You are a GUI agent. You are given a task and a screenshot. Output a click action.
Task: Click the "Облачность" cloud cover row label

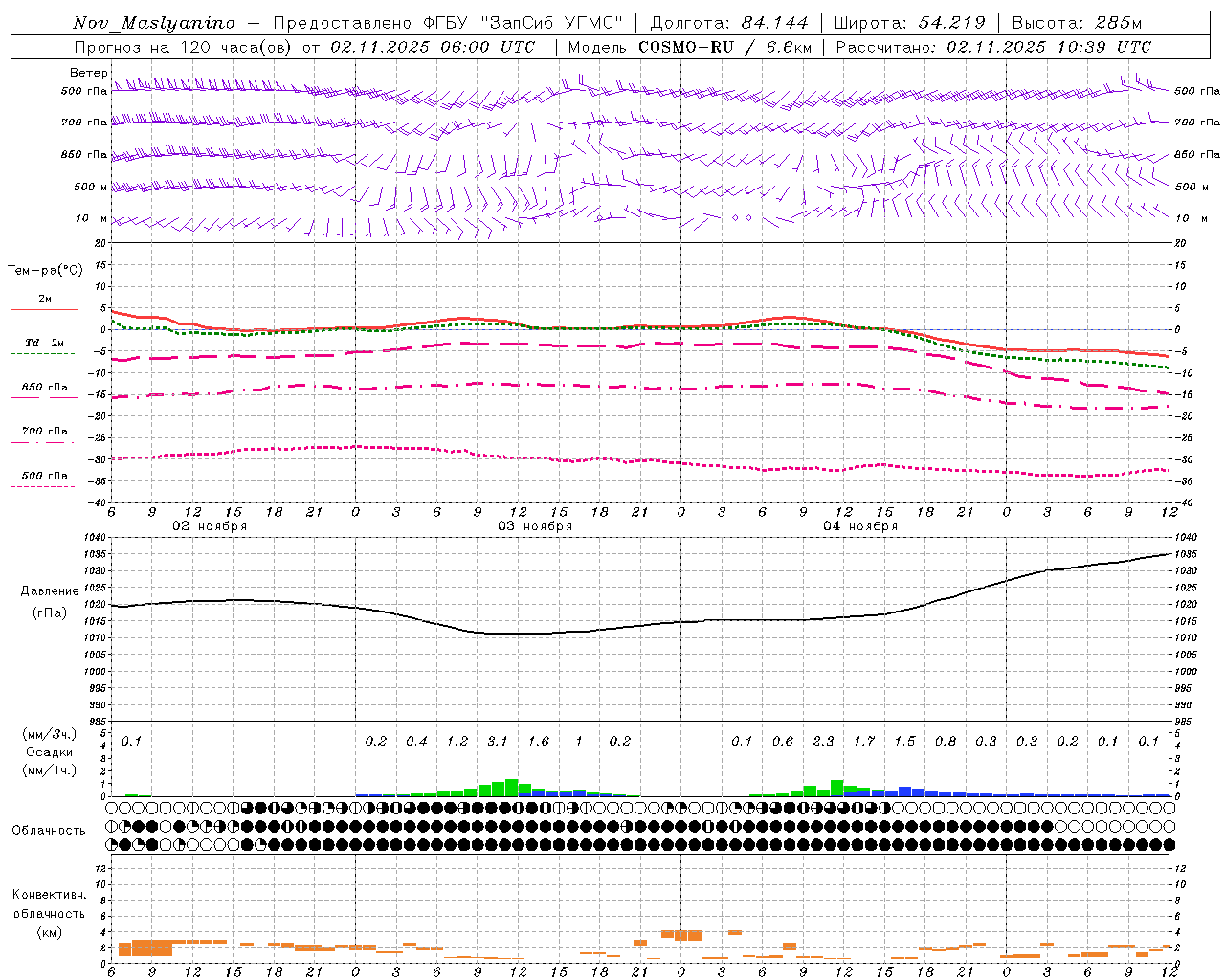tap(49, 831)
